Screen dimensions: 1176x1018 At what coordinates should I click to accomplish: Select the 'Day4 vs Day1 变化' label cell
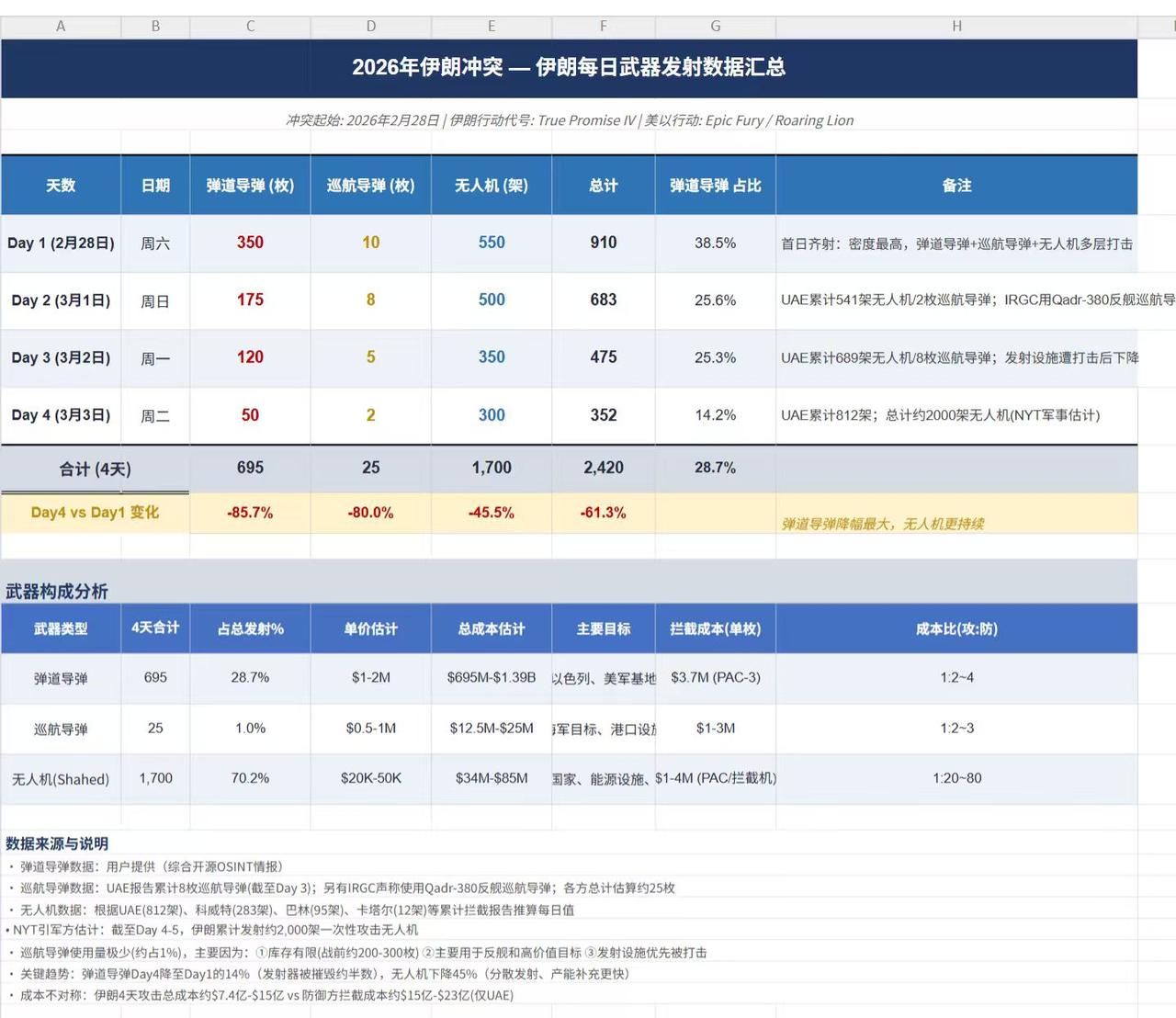(96, 513)
